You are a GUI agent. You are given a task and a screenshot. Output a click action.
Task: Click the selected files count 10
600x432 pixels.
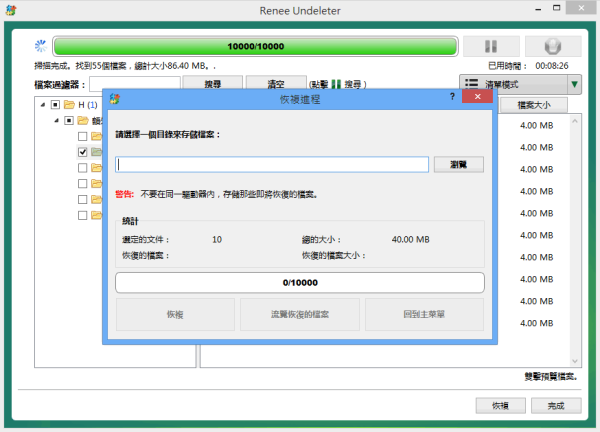pyautogui.click(x=217, y=240)
